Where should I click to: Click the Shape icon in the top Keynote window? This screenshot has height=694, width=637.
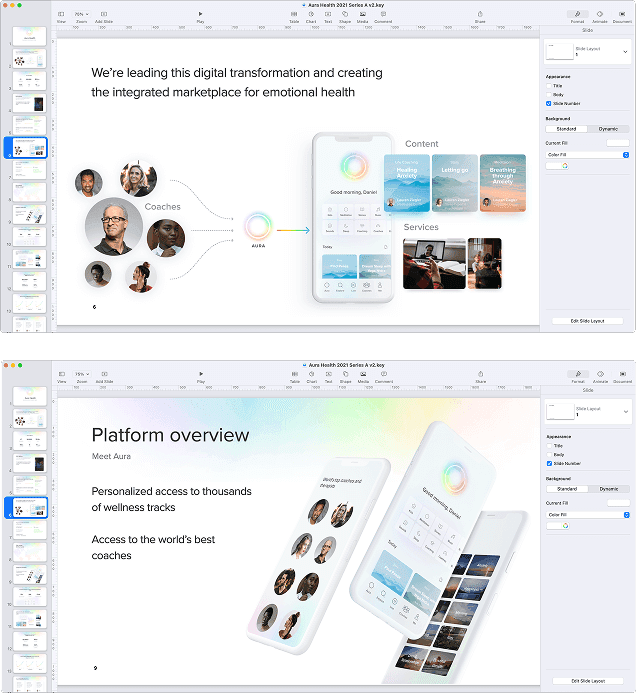point(345,14)
